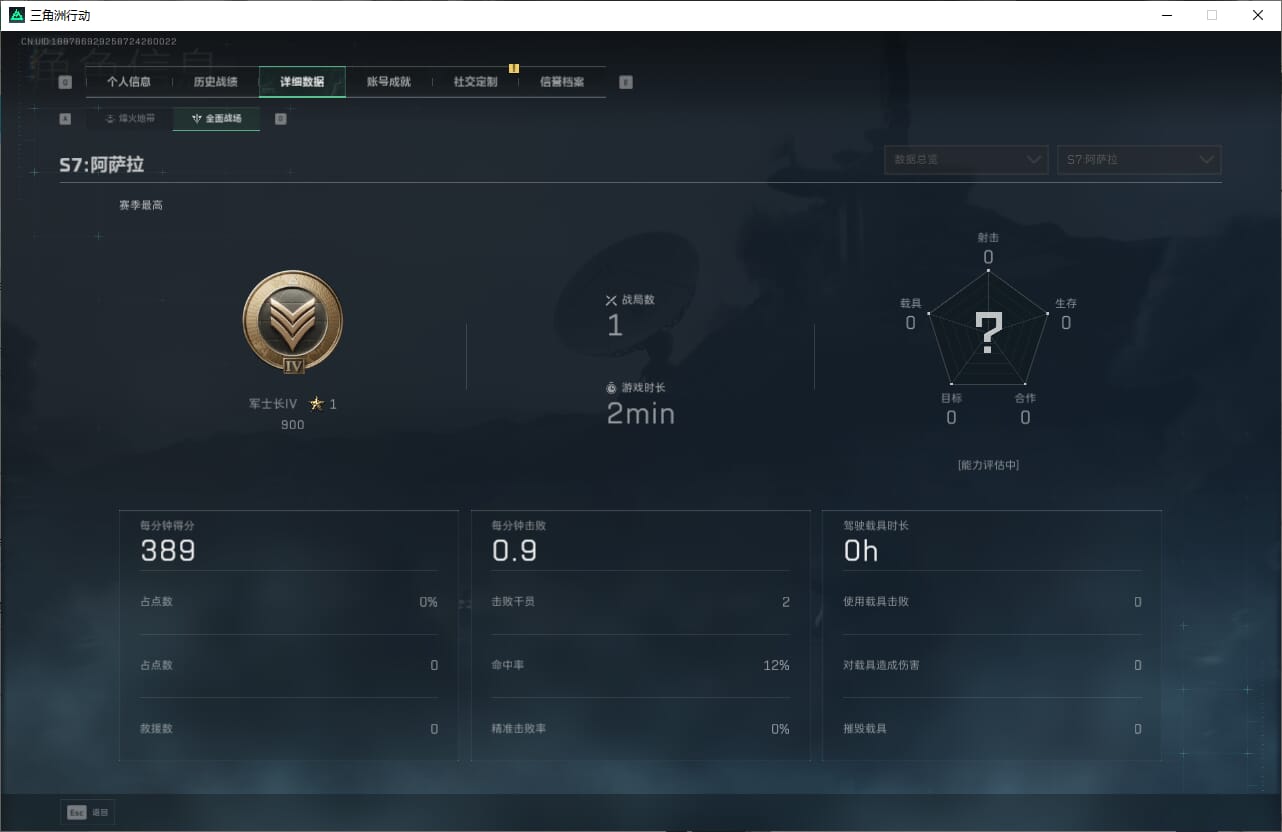Click the gold 军士长IV rank badge
Screen dimensions: 1282x832
(293, 322)
